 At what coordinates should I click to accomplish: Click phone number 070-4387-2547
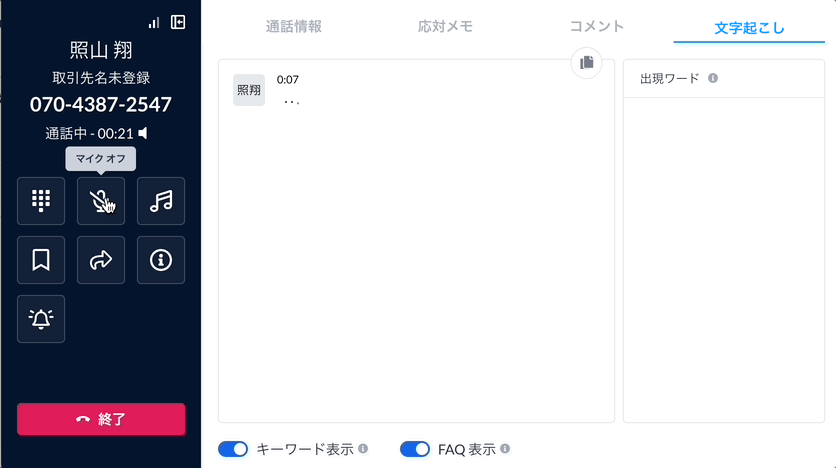tap(101, 104)
